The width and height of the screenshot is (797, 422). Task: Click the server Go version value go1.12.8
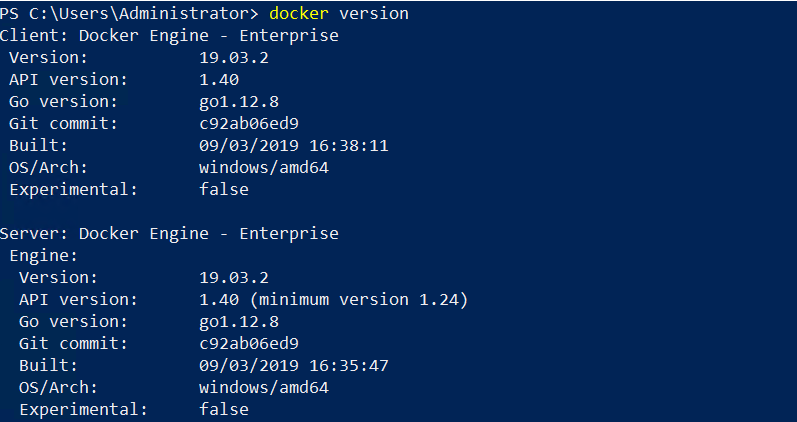click(239, 321)
